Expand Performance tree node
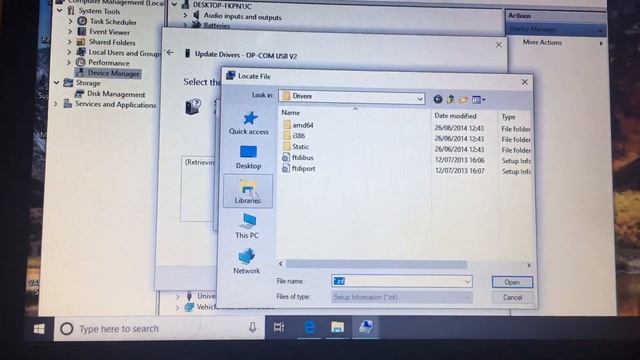 (x=69, y=62)
